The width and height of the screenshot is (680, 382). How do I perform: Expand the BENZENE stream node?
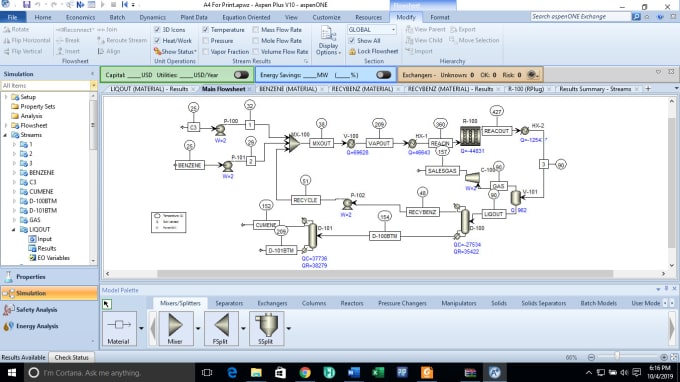[14, 173]
